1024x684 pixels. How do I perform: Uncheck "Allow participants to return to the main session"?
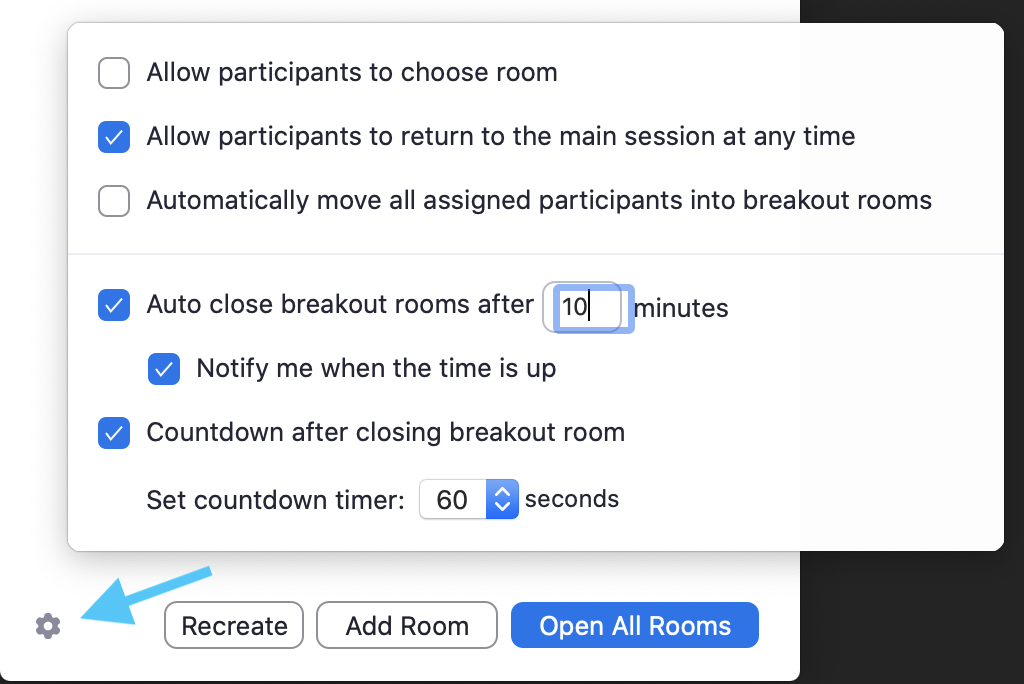(x=113, y=137)
